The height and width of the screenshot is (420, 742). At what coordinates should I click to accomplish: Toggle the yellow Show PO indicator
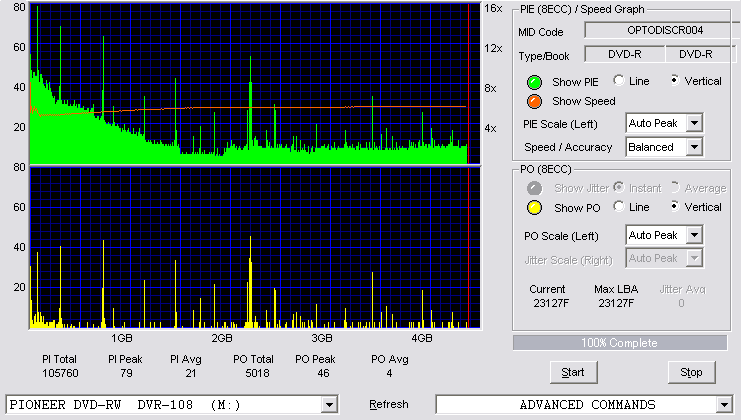pos(534,208)
